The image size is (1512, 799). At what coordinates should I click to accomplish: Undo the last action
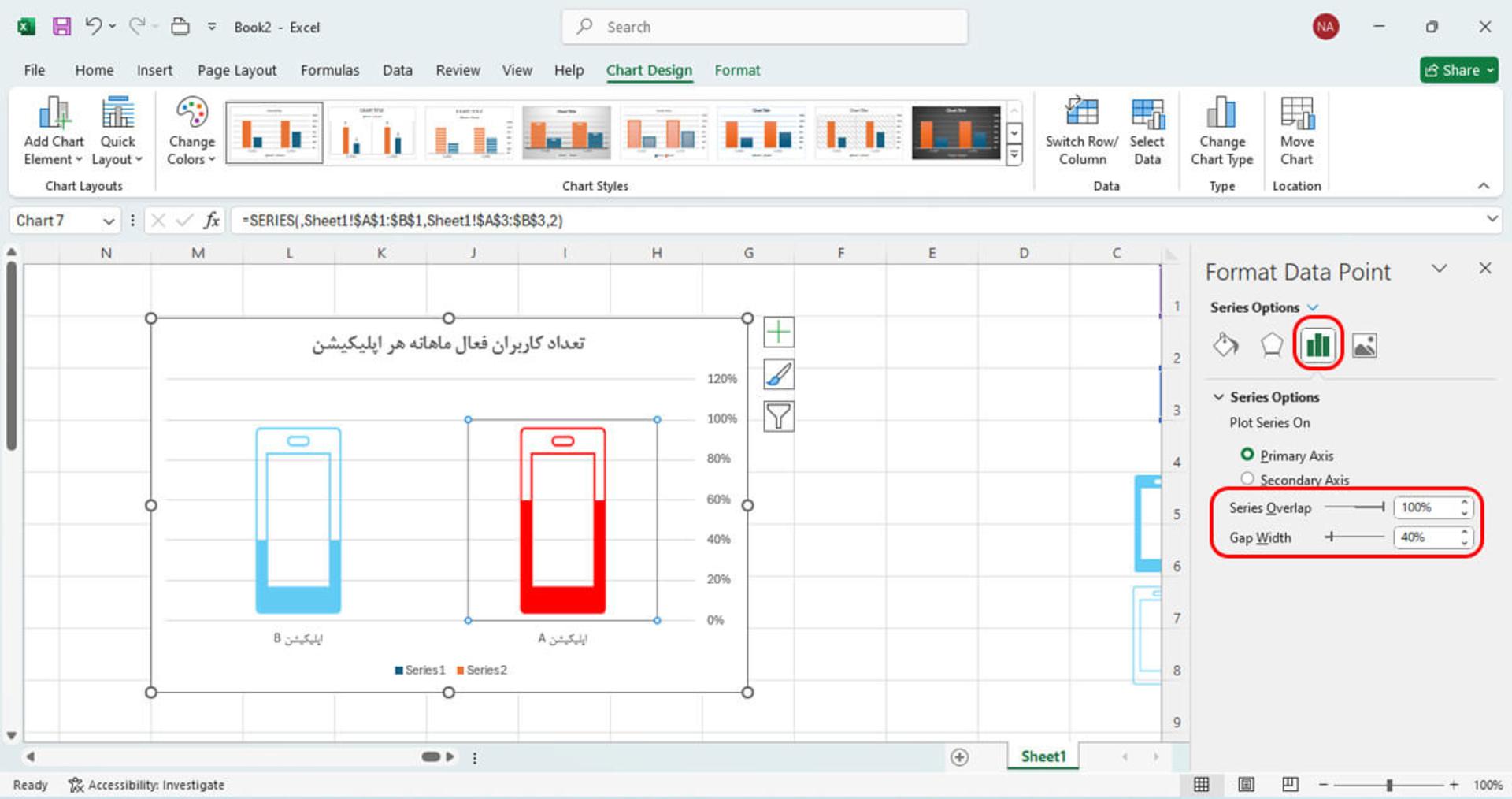click(x=94, y=27)
